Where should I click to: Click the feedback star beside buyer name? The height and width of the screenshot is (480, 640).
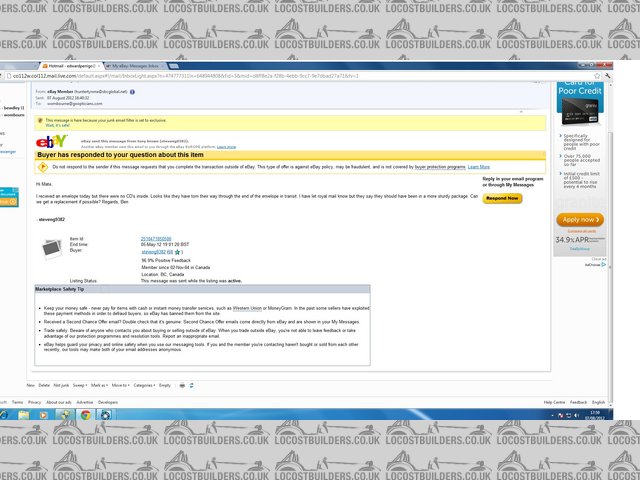point(179,252)
